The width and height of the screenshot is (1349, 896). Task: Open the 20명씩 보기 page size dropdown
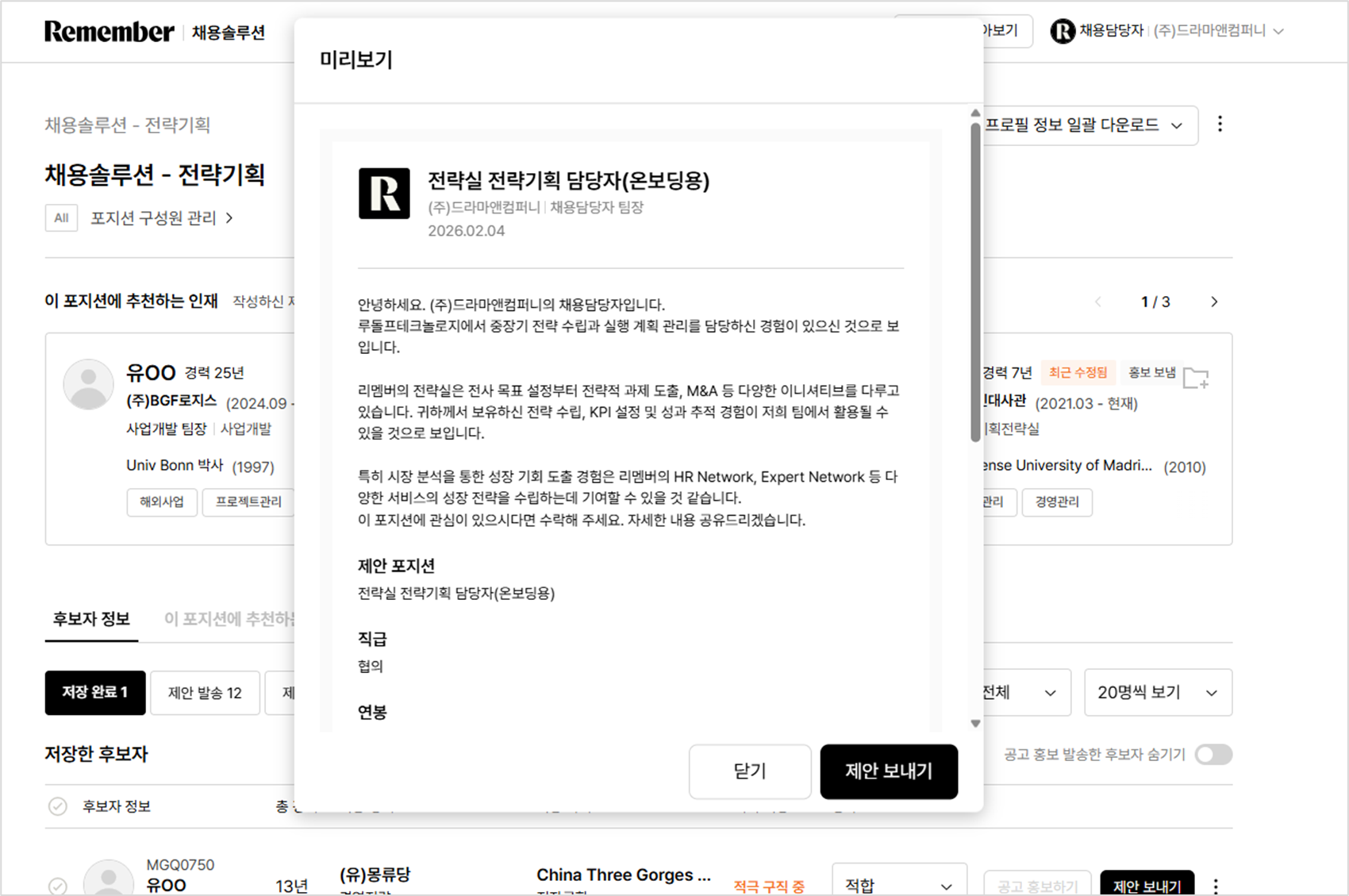click(x=1157, y=692)
